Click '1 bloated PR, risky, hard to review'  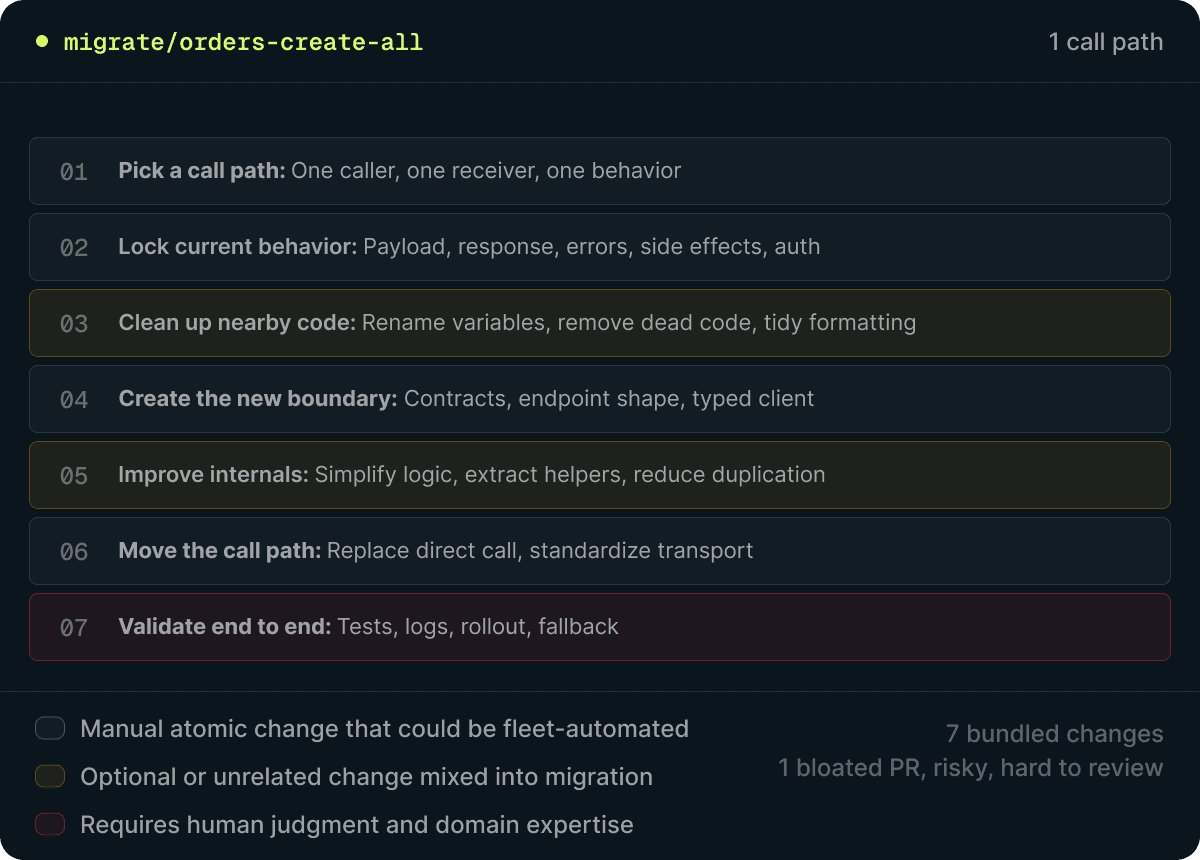pos(971,768)
